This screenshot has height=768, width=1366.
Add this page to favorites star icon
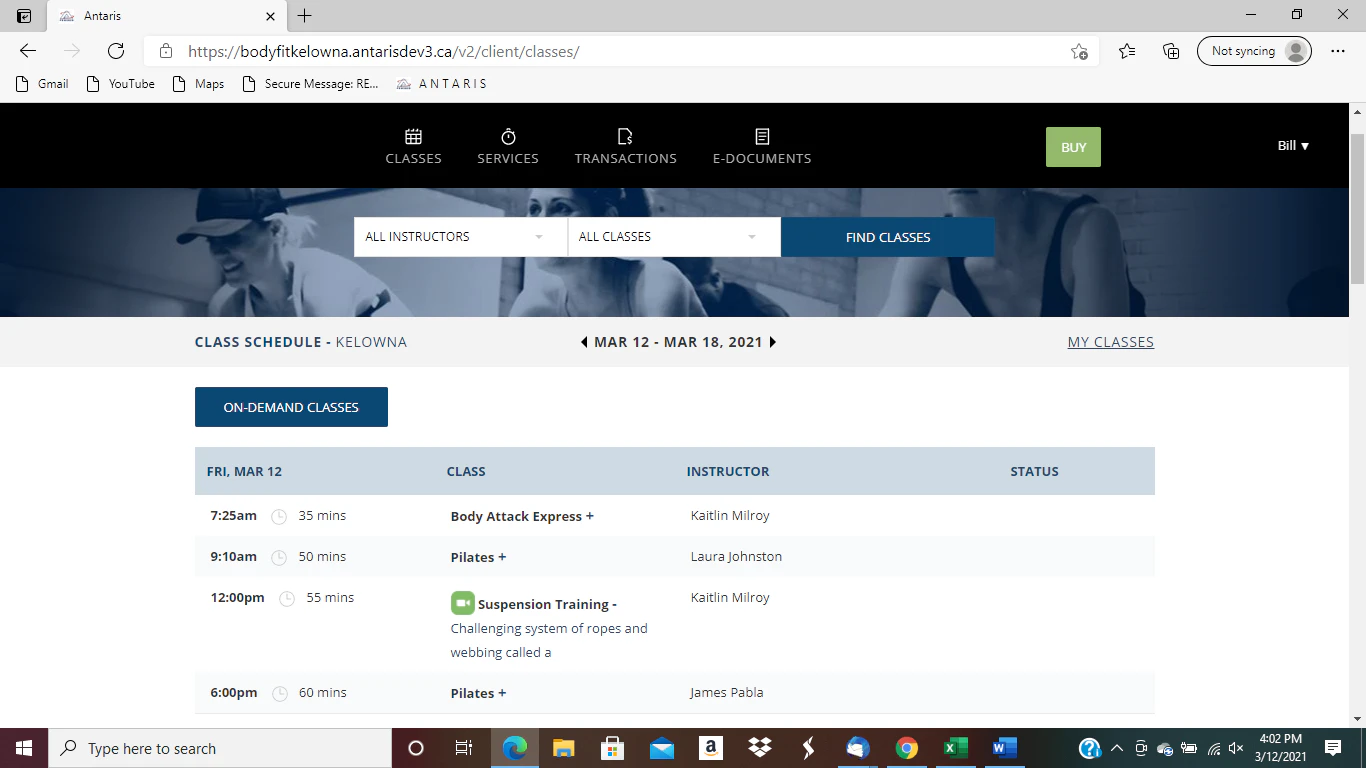(1079, 51)
